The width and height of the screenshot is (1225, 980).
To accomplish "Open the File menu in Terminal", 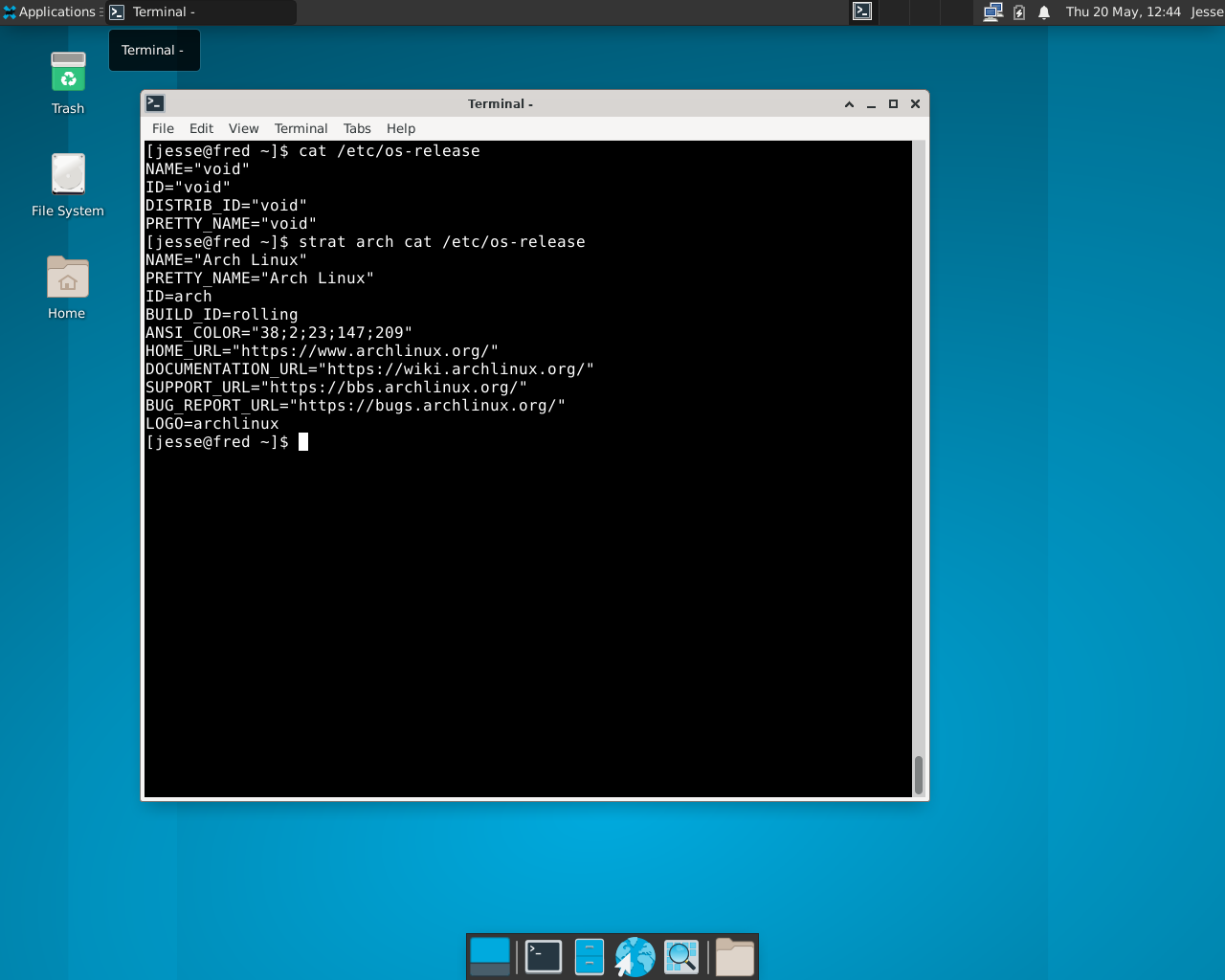I will tap(163, 128).
